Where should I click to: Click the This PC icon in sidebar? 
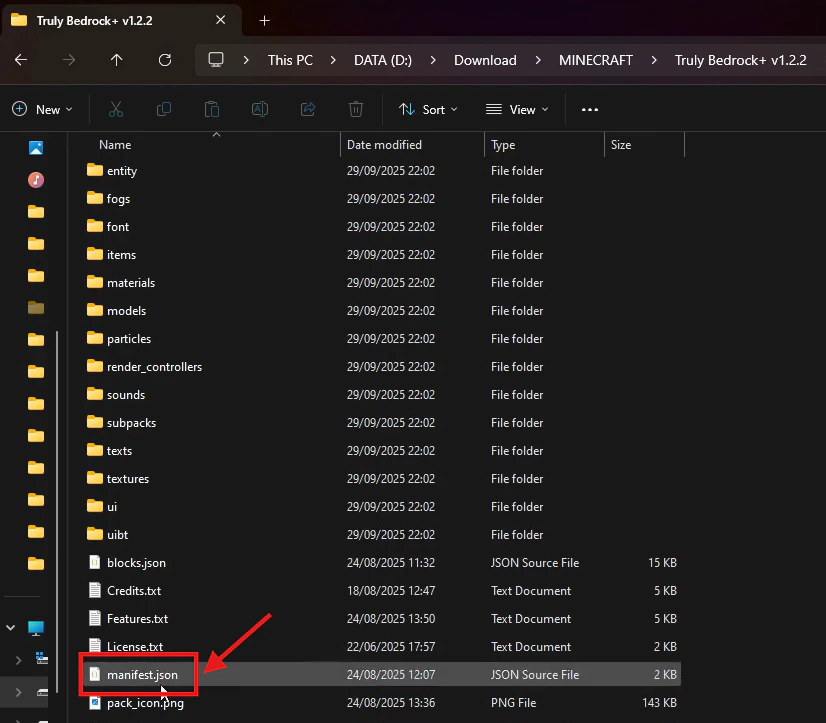tap(36, 628)
